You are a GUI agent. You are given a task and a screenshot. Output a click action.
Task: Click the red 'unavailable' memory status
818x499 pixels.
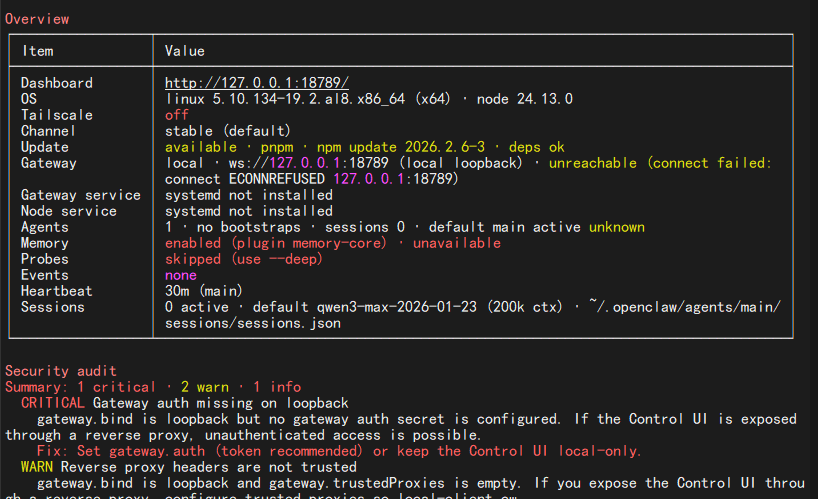pos(457,243)
